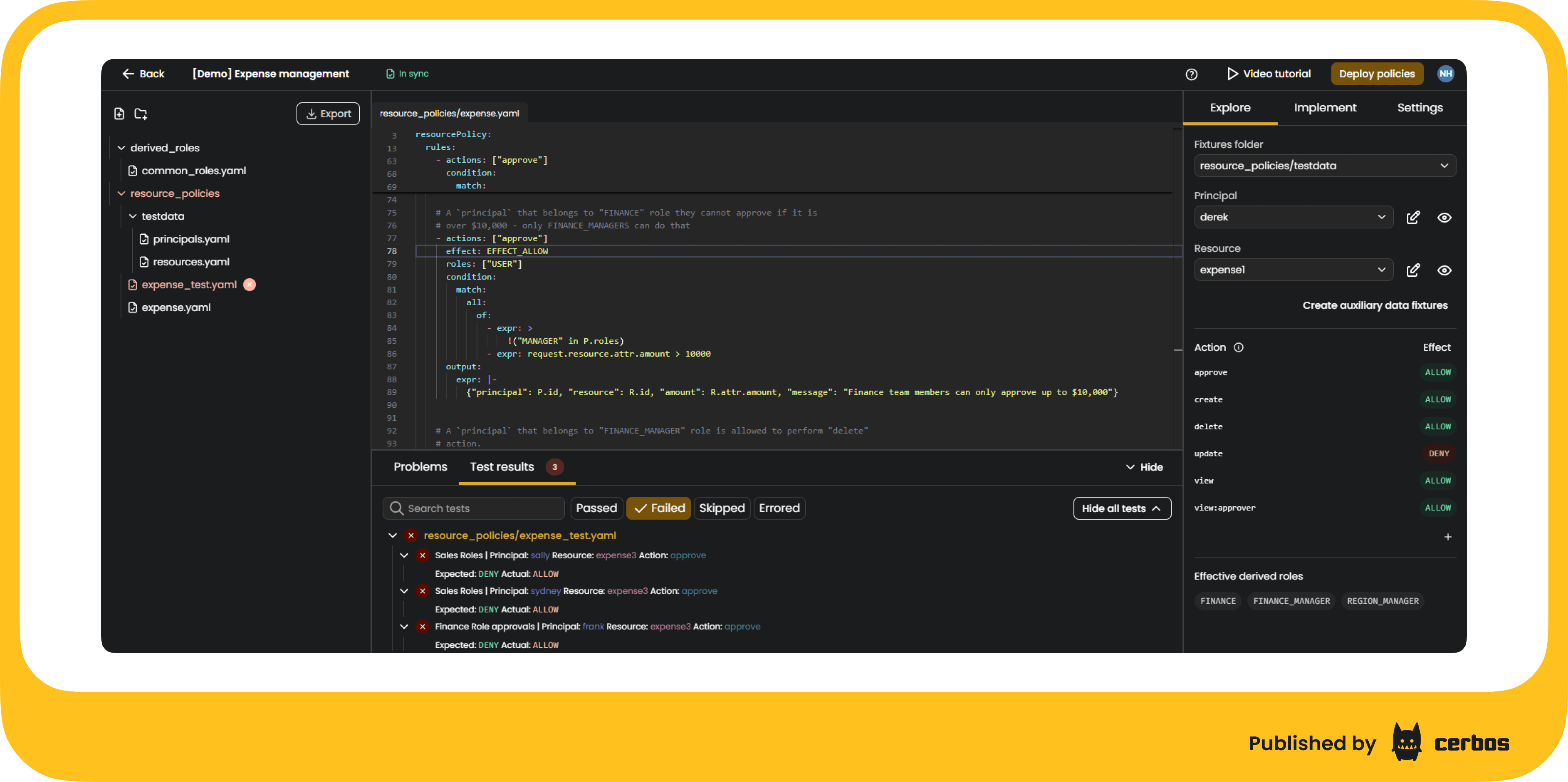Switch to the Problems tab
The width and height of the screenshot is (1568, 782).
pos(420,467)
